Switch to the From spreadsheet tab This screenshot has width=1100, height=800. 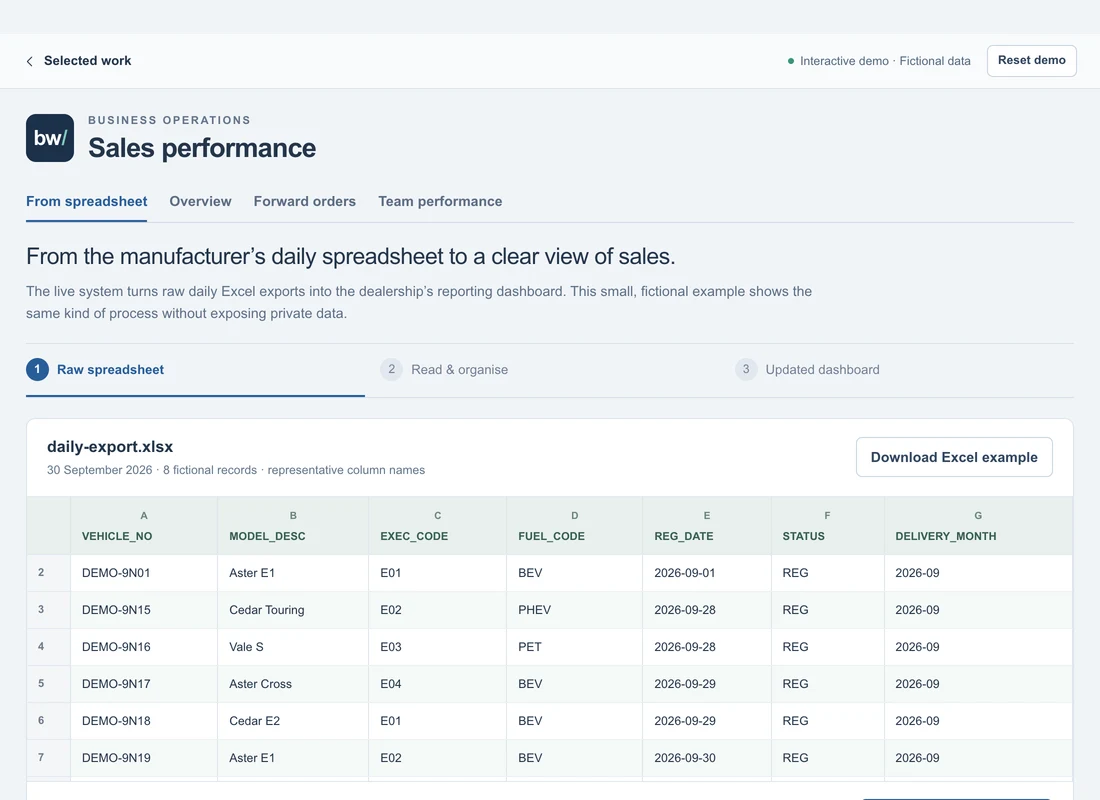click(x=86, y=201)
